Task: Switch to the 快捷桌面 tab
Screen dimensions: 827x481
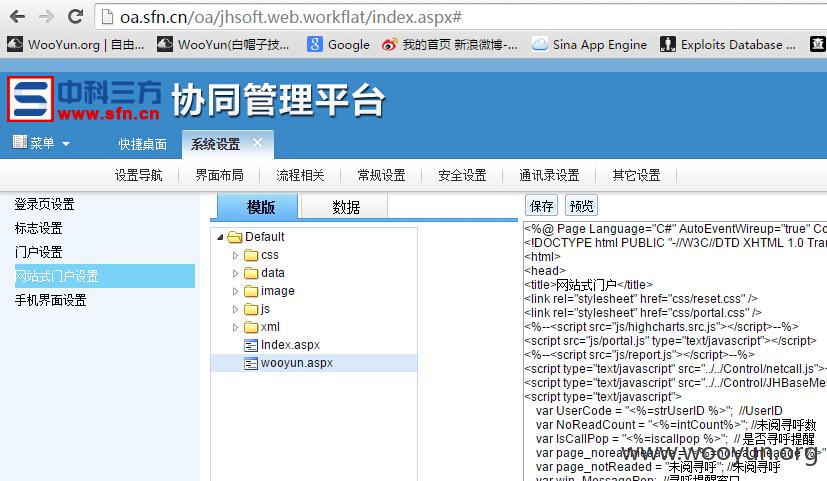Action: (142, 144)
